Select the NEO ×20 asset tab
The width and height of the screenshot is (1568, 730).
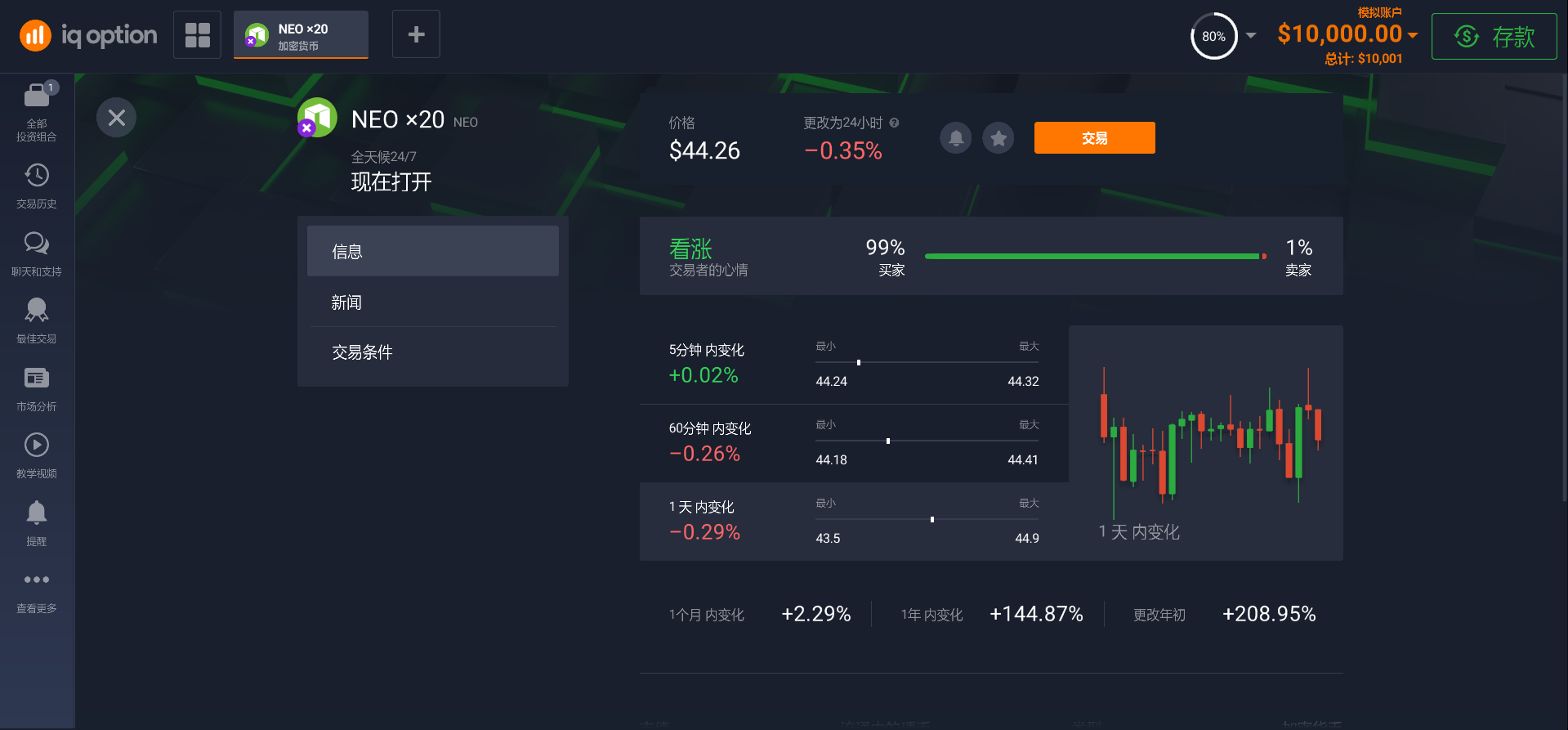(x=301, y=35)
